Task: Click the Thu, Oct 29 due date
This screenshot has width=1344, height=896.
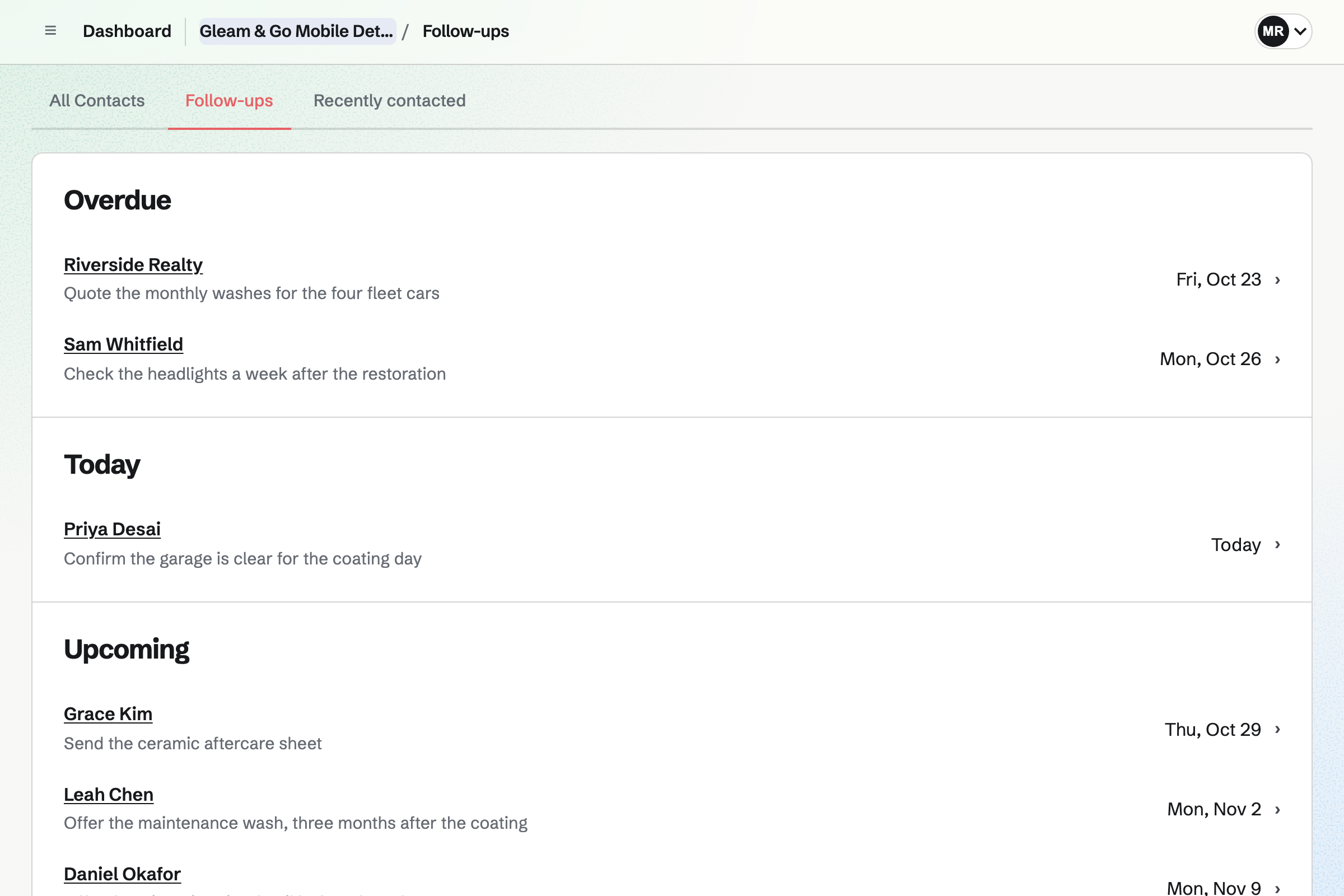Action: click(x=1212, y=729)
